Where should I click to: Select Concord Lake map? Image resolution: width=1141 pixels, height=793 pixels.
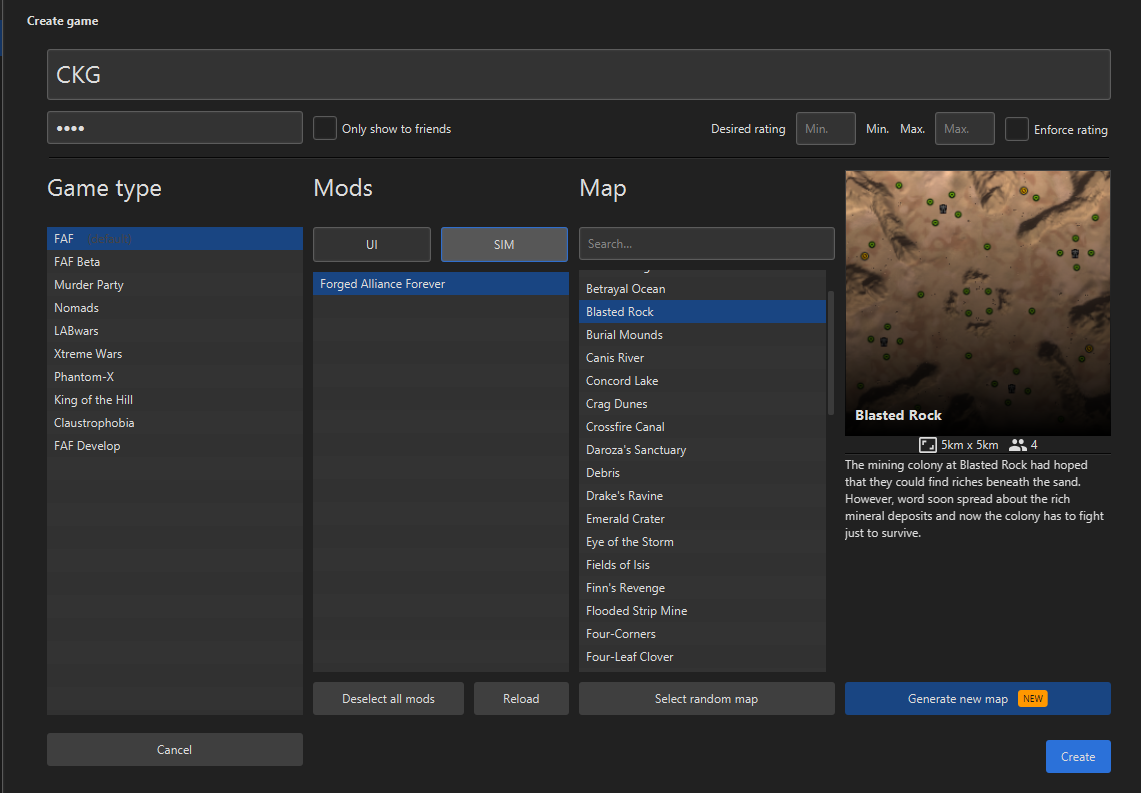coord(702,380)
